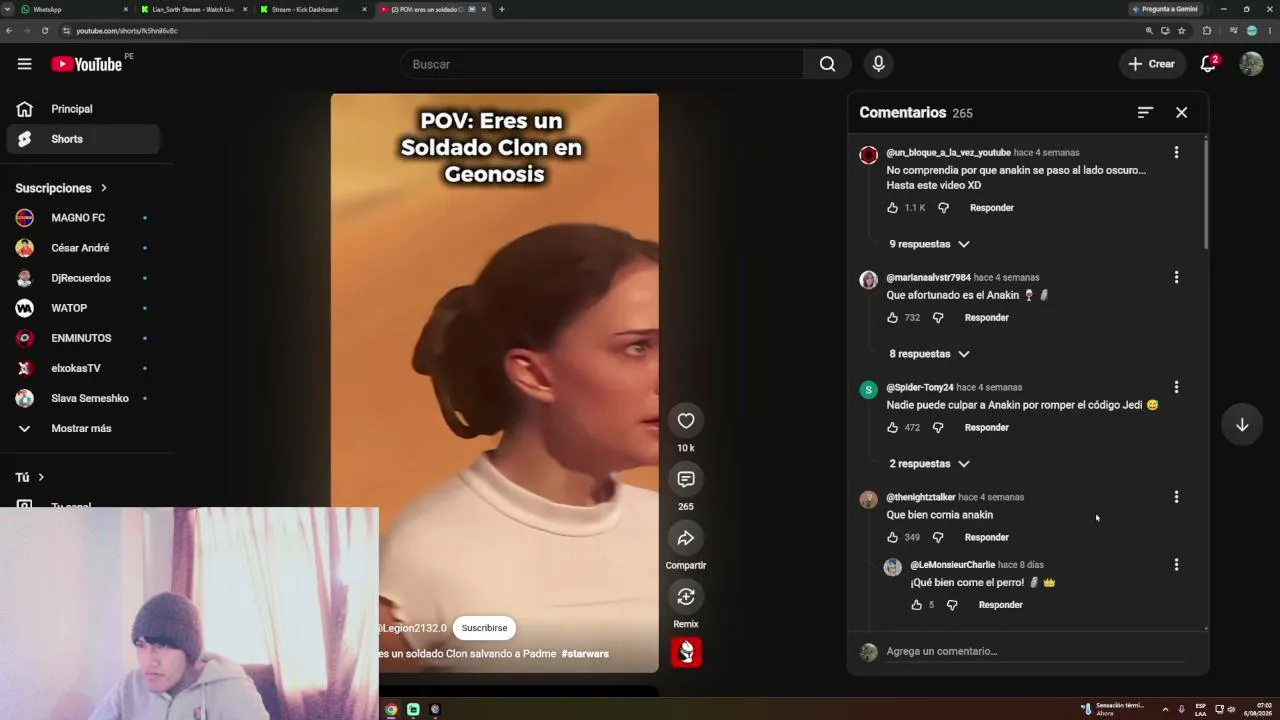
Task: Open the notifications bell
Action: pos(1208,64)
